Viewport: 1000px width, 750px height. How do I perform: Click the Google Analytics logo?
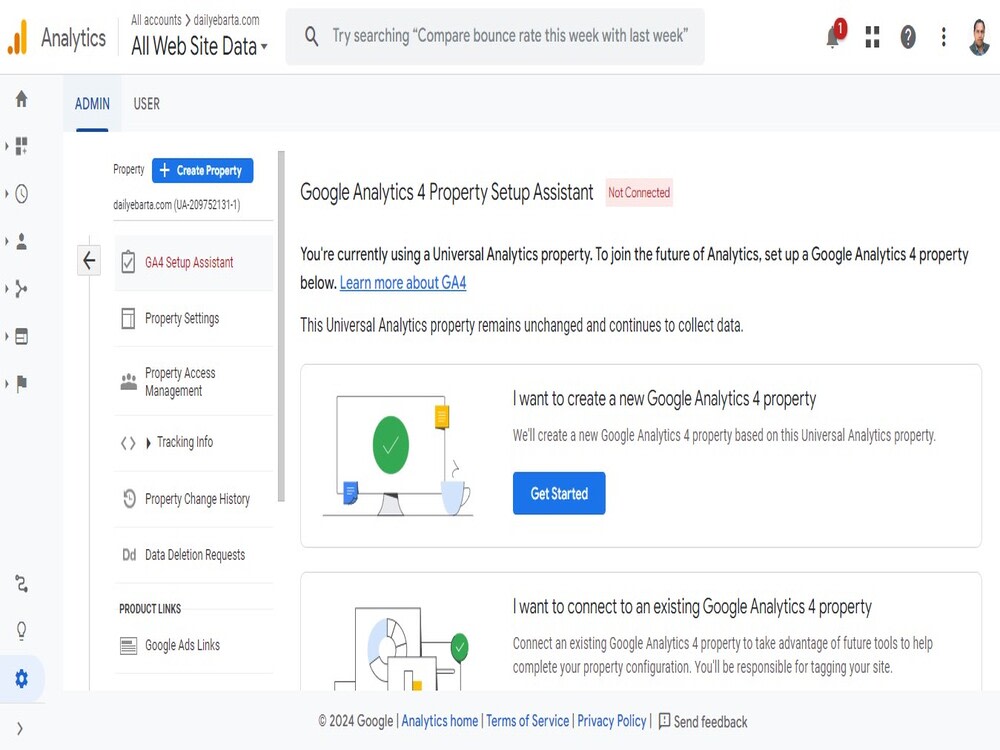(x=18, y=37)
